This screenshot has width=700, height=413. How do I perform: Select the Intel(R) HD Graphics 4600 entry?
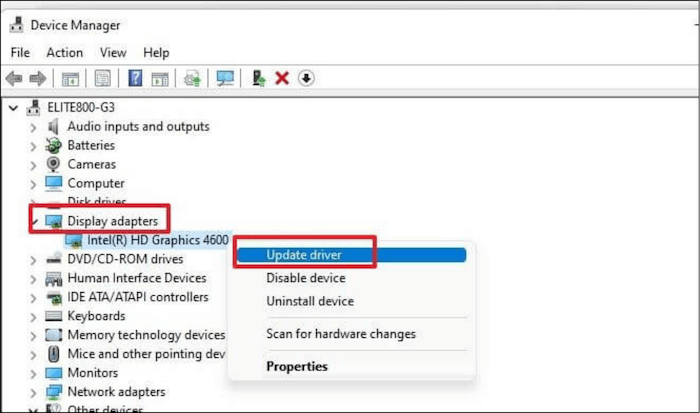[x=158, y=240]
